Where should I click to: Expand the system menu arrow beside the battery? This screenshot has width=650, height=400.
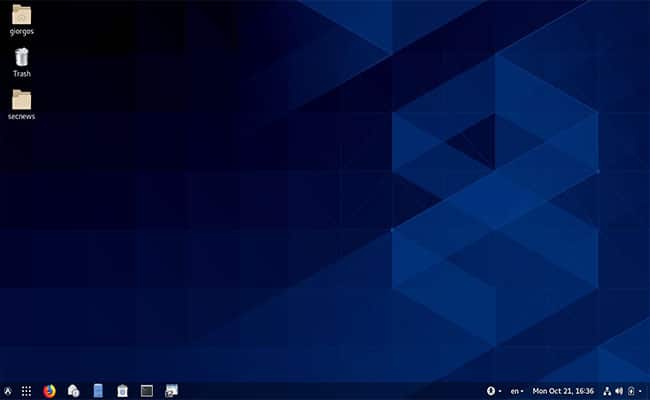tap(640, 391)
